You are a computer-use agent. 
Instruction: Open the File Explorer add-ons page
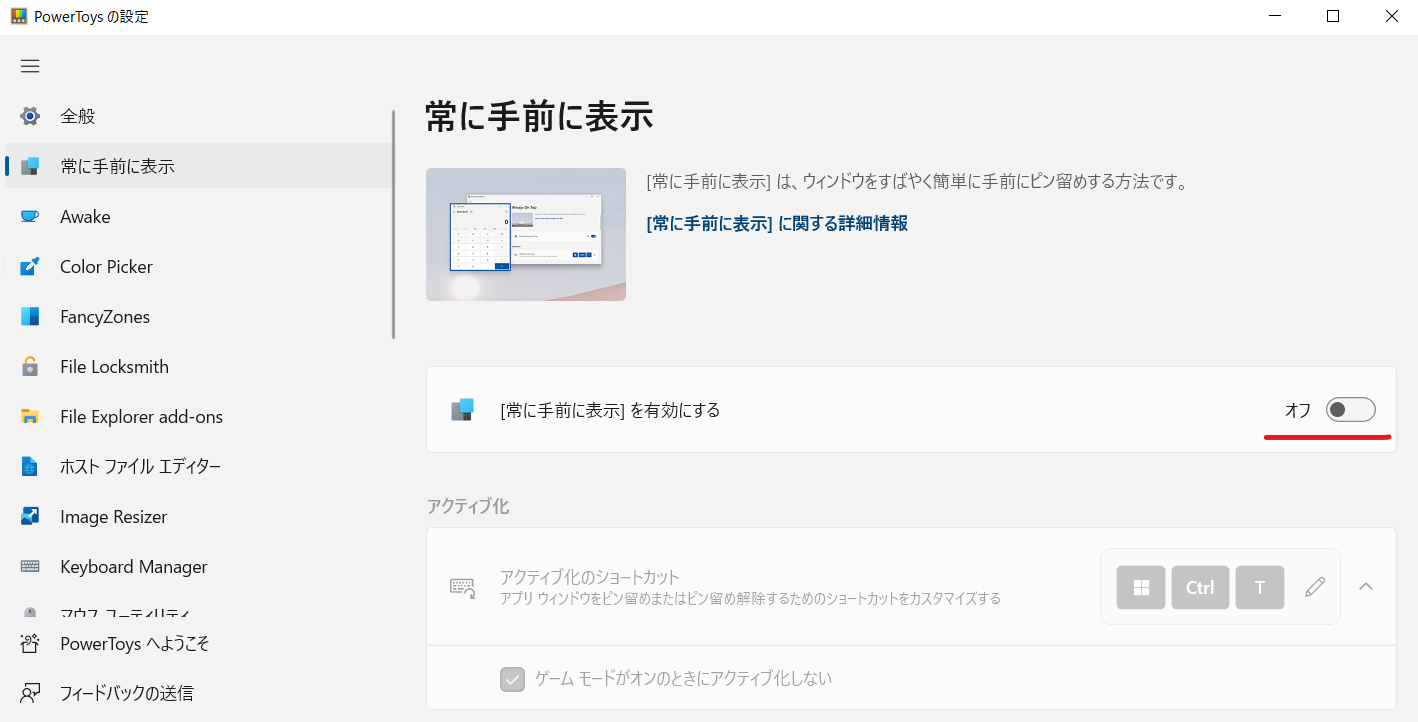[x=198, y=416]
